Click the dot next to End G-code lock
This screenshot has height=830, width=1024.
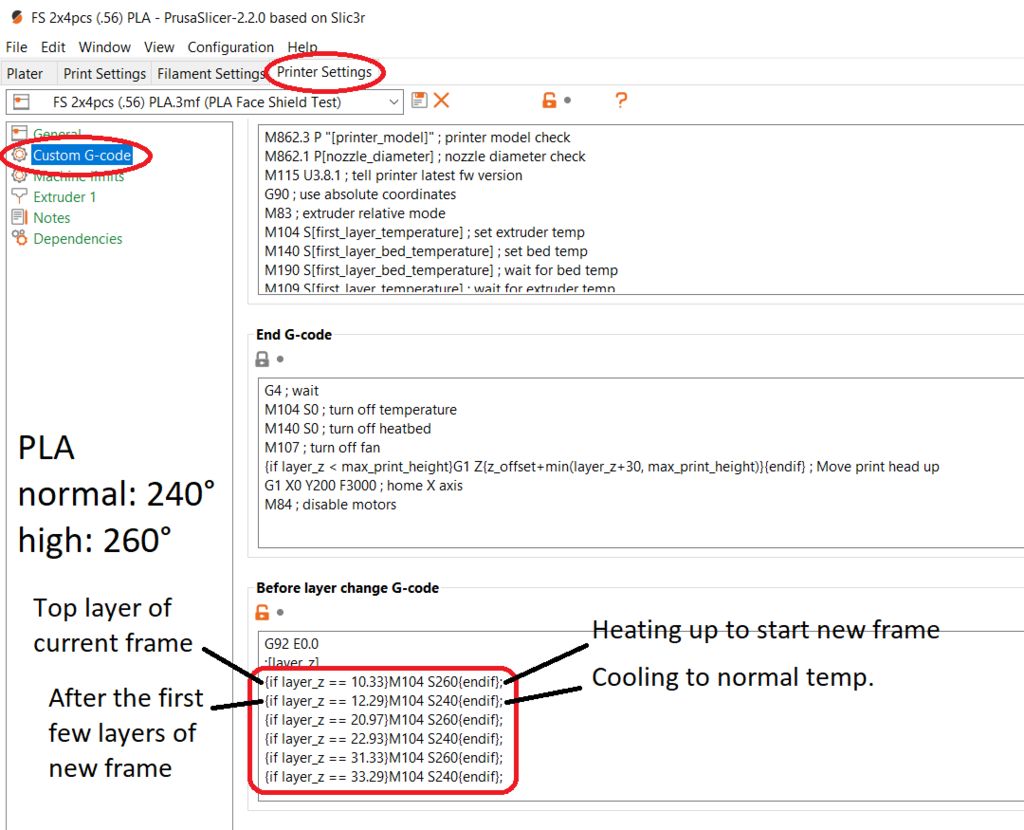point(280,359)
